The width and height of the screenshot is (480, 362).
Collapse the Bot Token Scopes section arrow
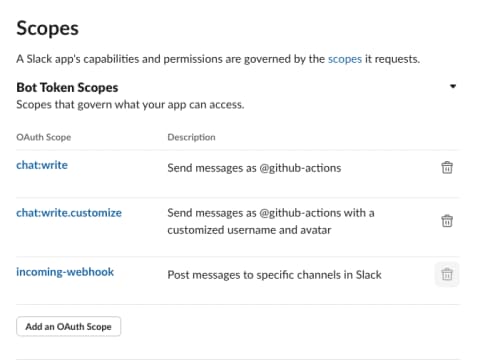(453, 86)
